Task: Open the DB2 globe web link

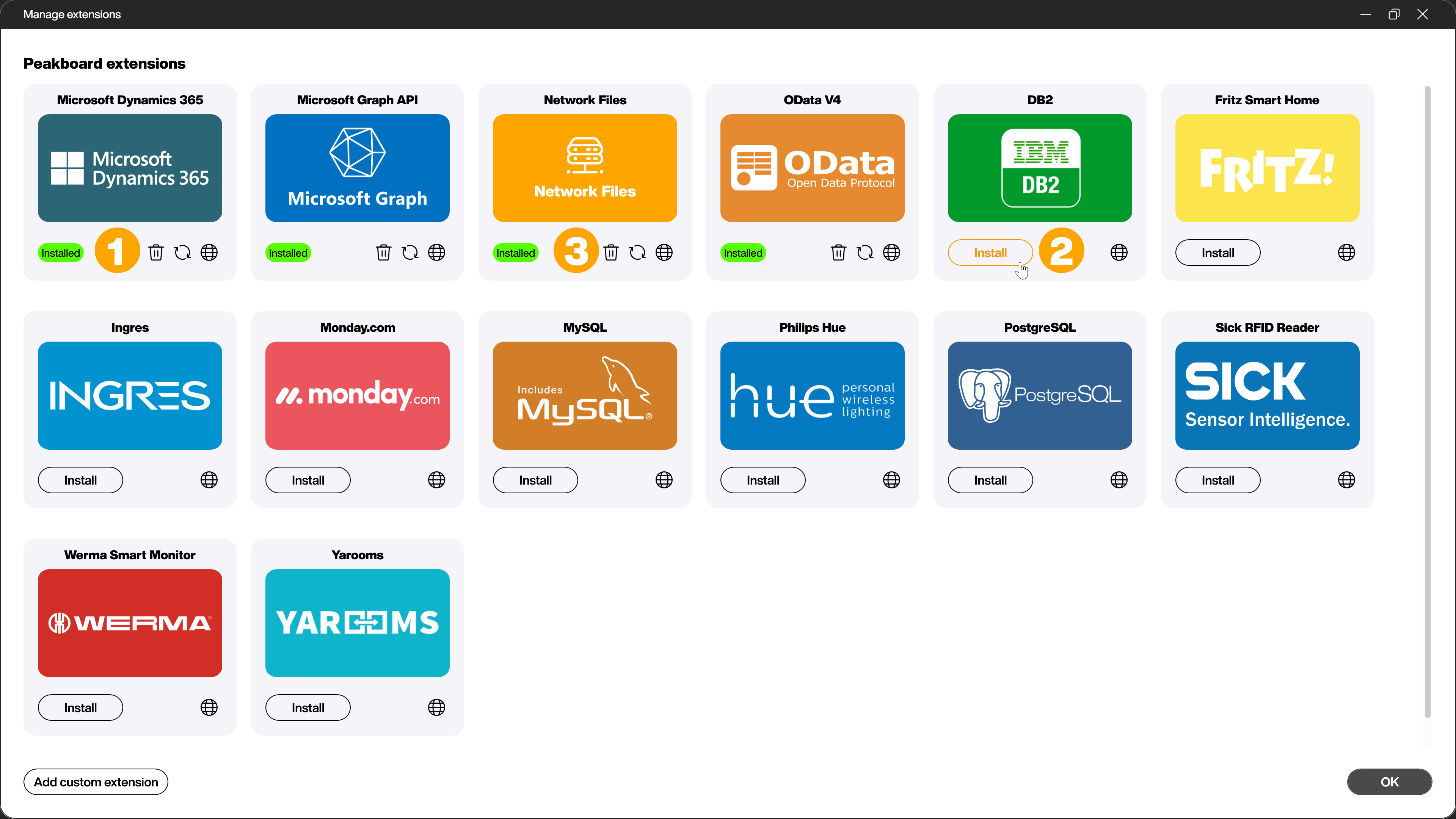Action: click(1119, 253)
